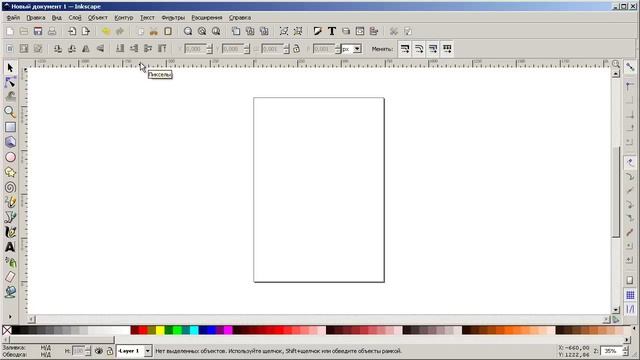Select the 3D box tool
Screen dimensions: 640x360
tap(10, 142)
